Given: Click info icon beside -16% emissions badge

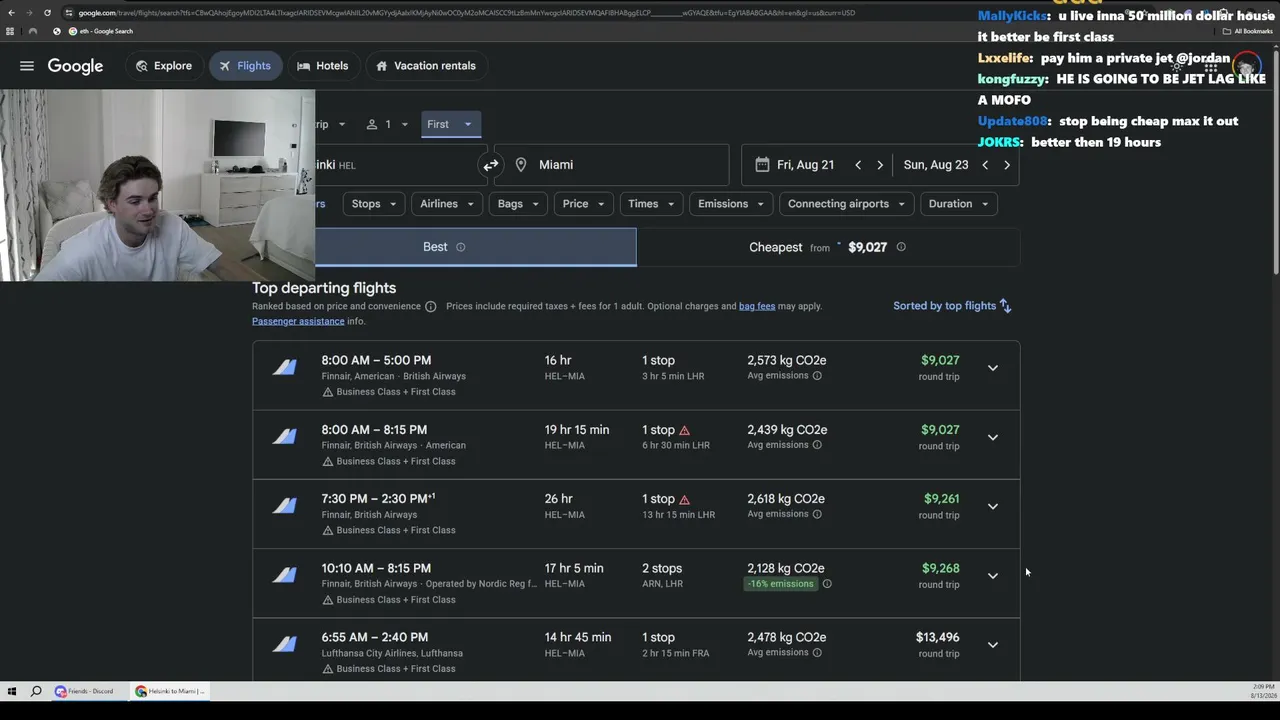Looking at the screenshot, I should (827, 584).
